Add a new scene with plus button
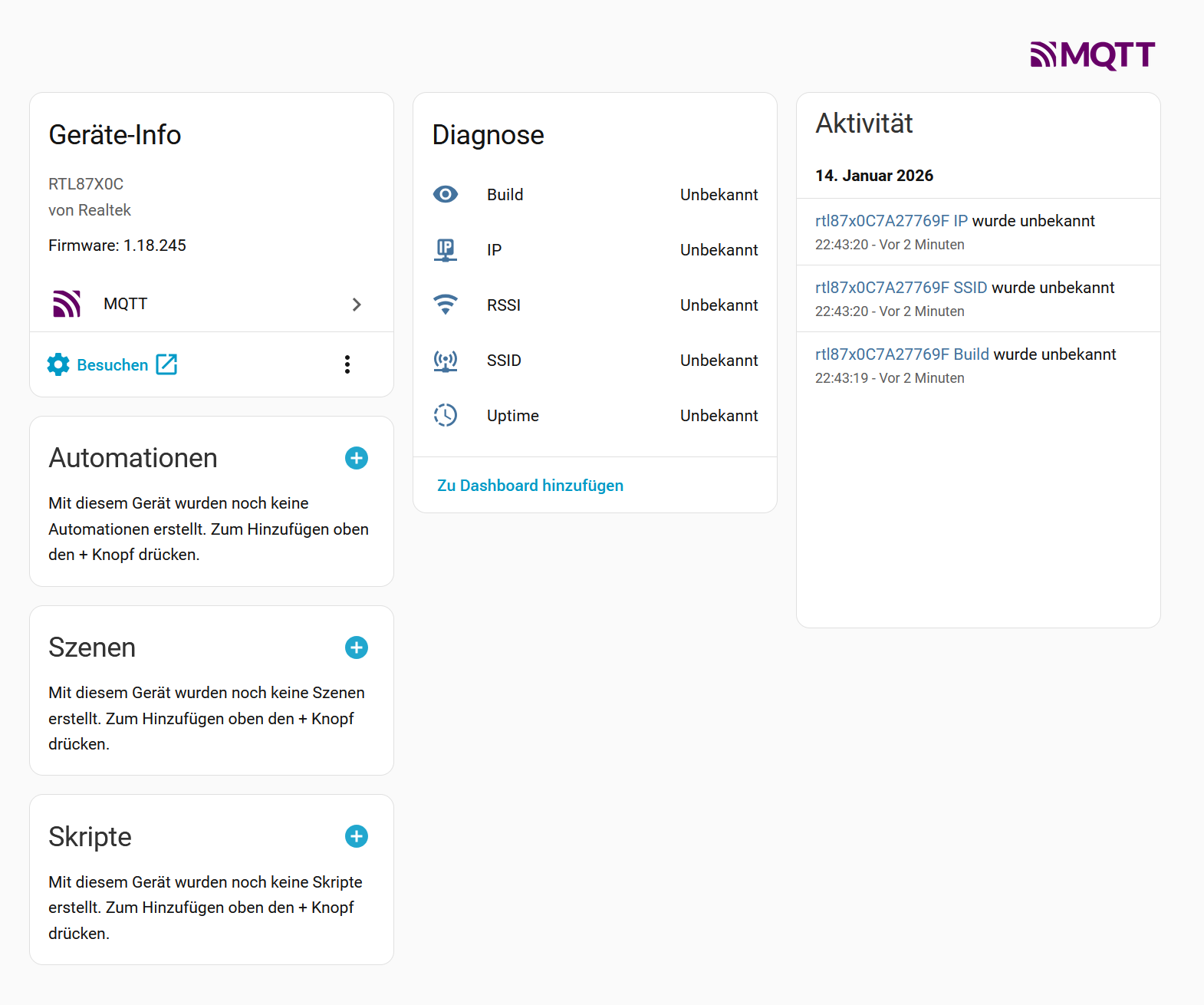The image size is (1204, 1005). (357, 647)
